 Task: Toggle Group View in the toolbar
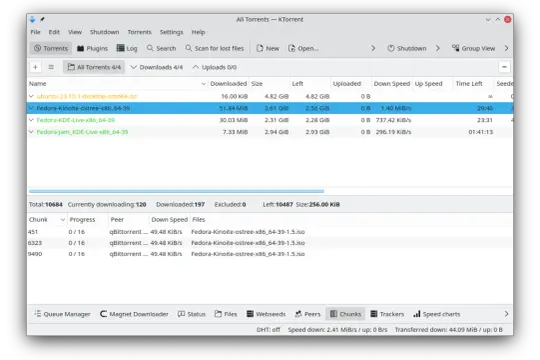click(474, 48)
